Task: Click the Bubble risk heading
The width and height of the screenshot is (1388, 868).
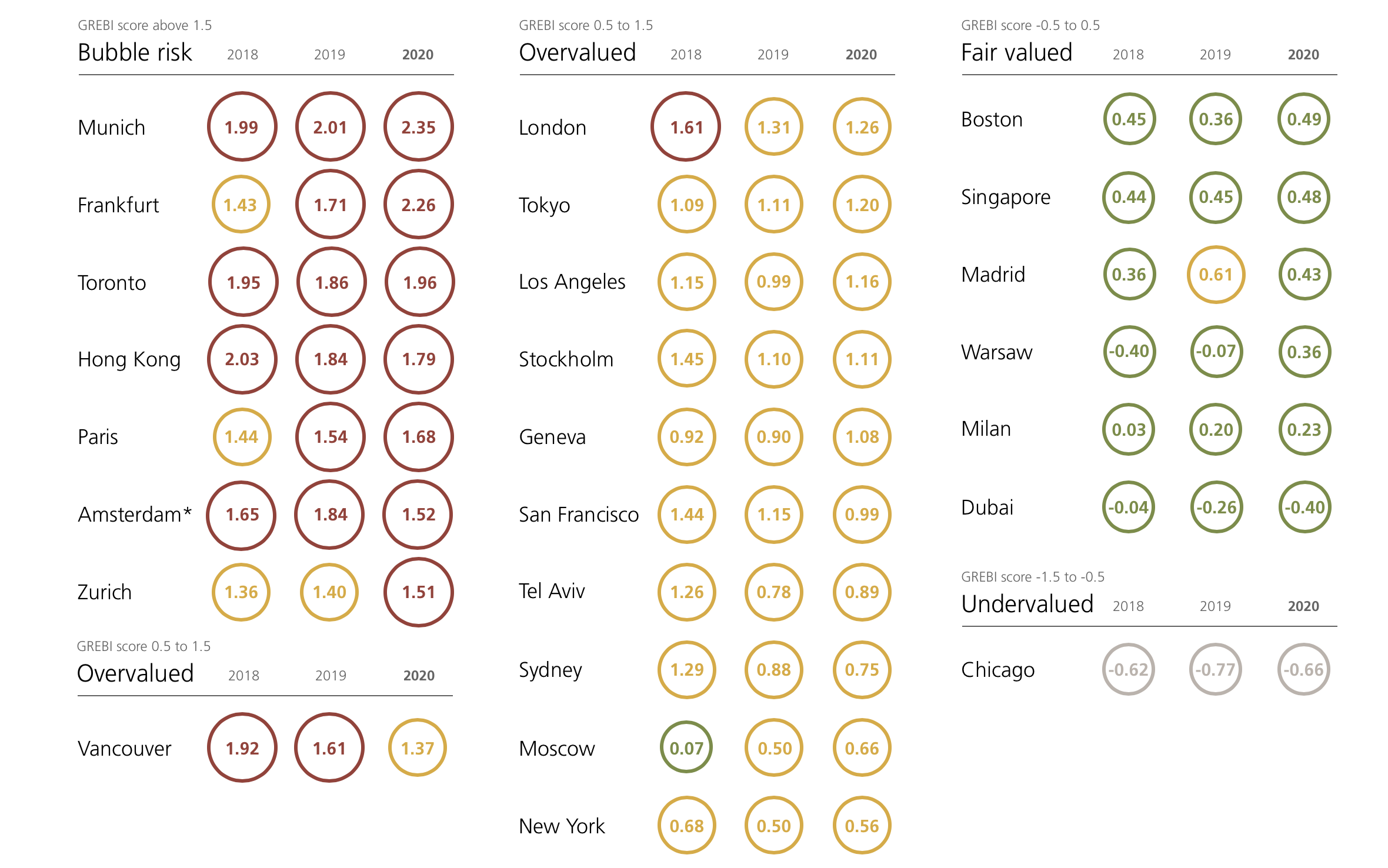Action: pos(135,52)
